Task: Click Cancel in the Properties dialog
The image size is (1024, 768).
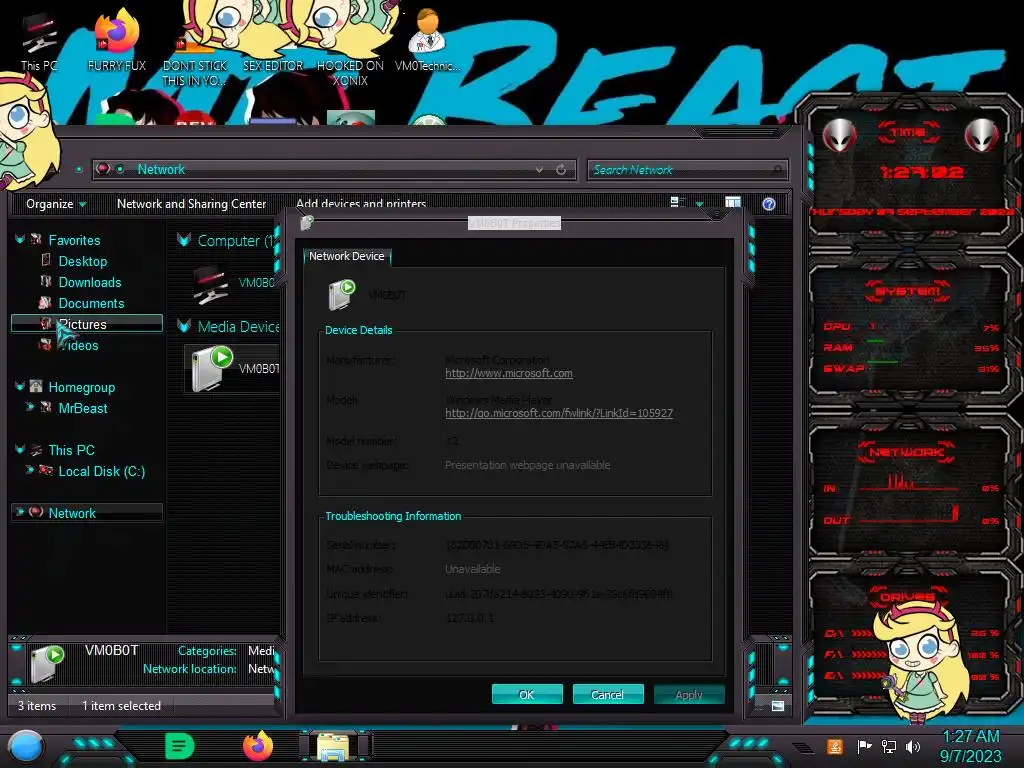Action: click(607, 694)
